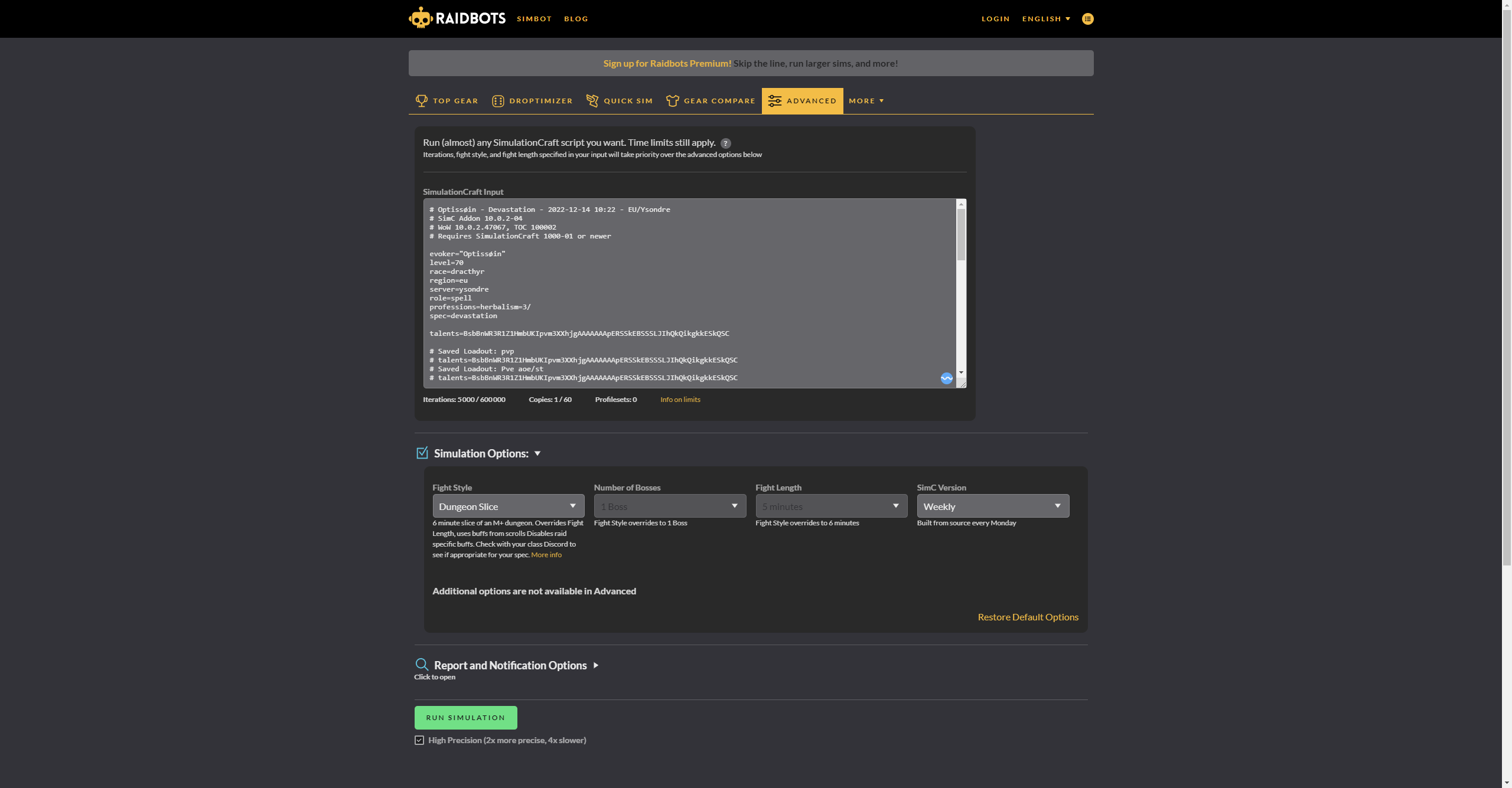Screen dimensions: 1512x788
Task: Click the Raidbots skull logo icon
Action: pos(421,18)
